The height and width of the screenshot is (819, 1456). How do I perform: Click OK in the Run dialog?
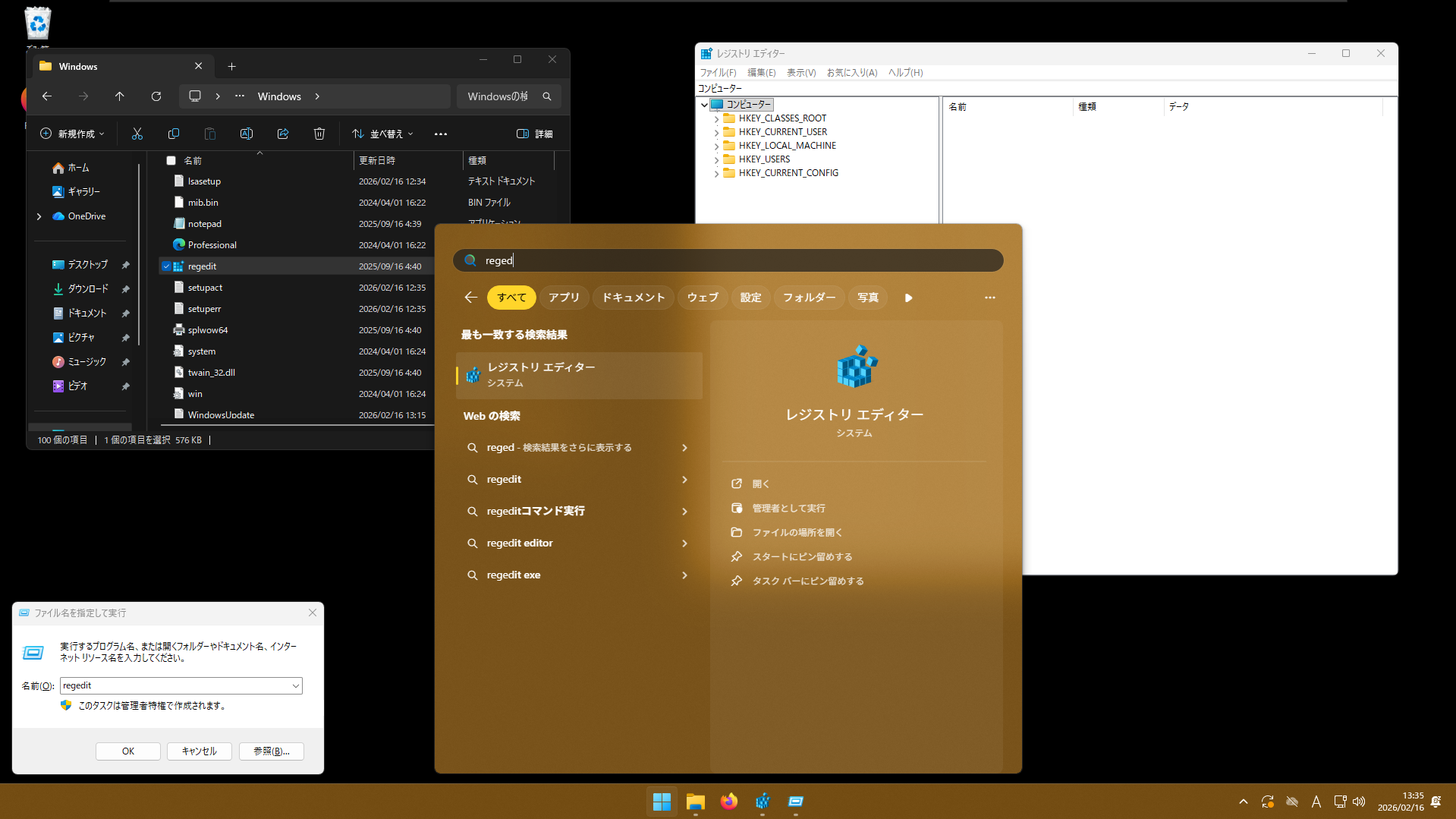click(x=128, y=751)
